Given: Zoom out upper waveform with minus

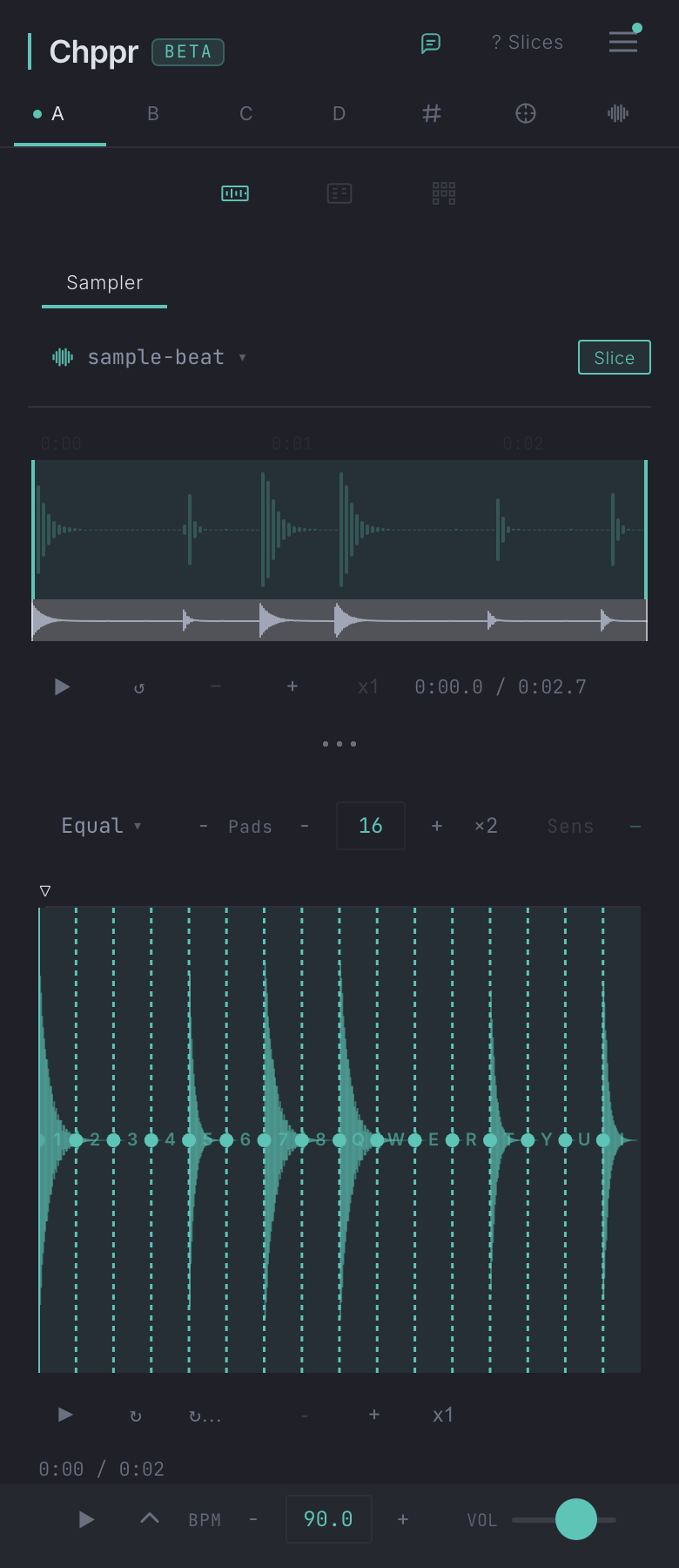Looking at the screenshot, I should (216, 687).
